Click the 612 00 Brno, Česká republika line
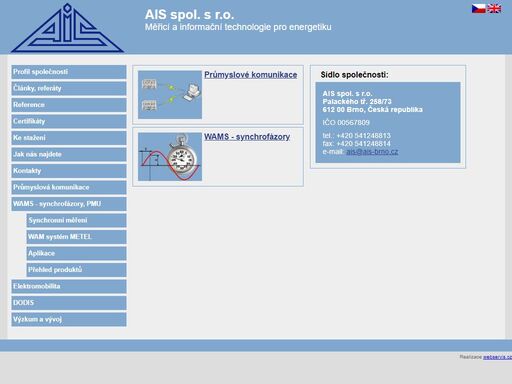 pos(372,110)
